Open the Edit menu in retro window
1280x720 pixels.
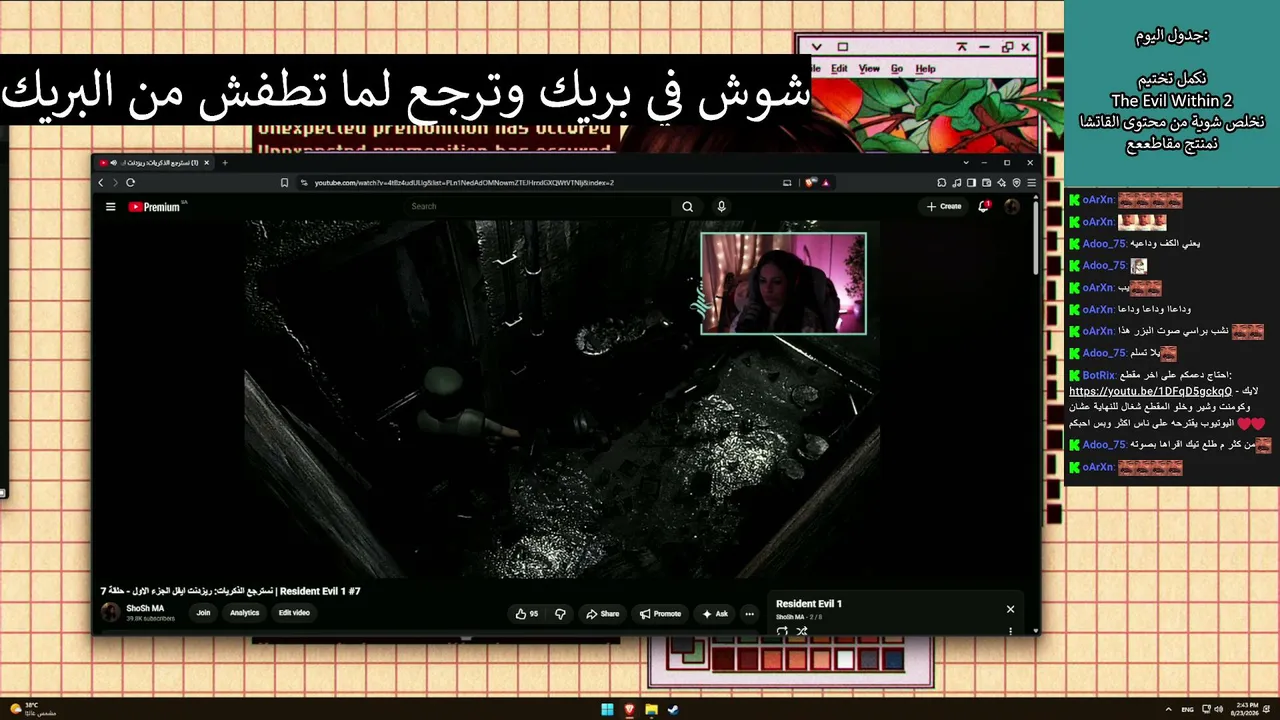[x=839, y=69]
